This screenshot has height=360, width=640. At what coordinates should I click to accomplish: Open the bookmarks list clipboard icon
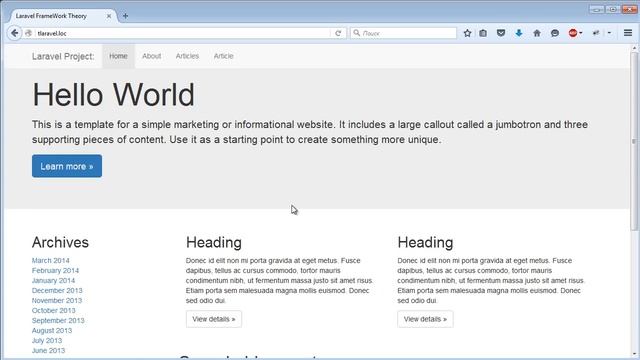pos(483,33)
